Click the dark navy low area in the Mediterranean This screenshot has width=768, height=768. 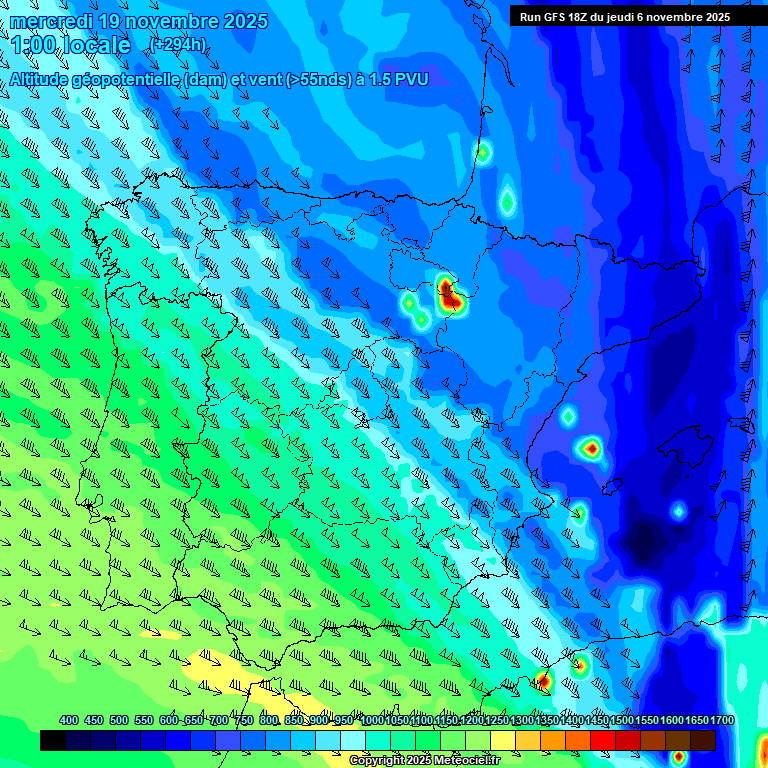(x=640, y=545)
